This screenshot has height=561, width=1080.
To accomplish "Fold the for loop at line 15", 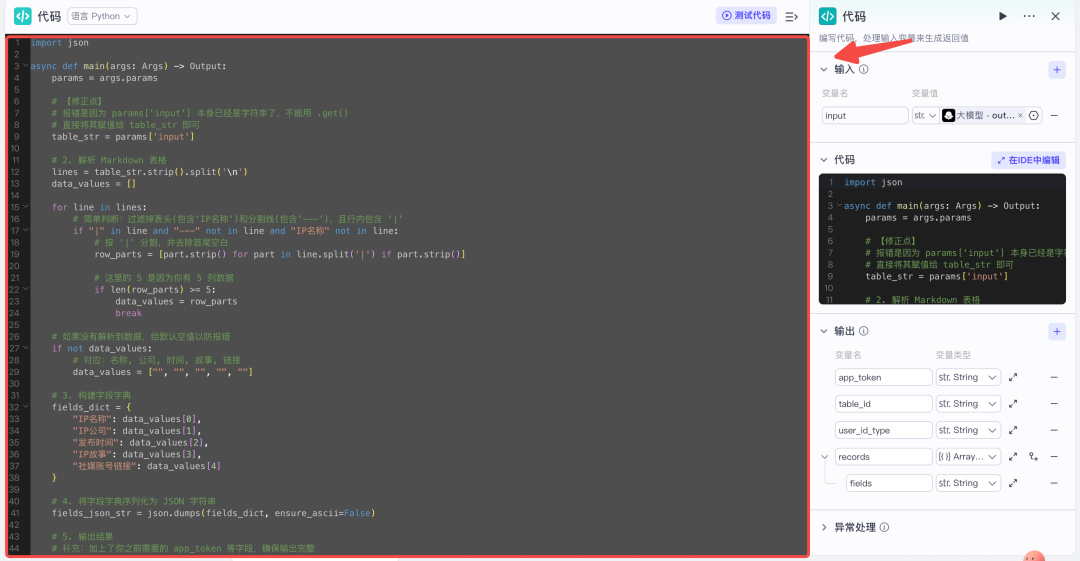I will 25,207.
